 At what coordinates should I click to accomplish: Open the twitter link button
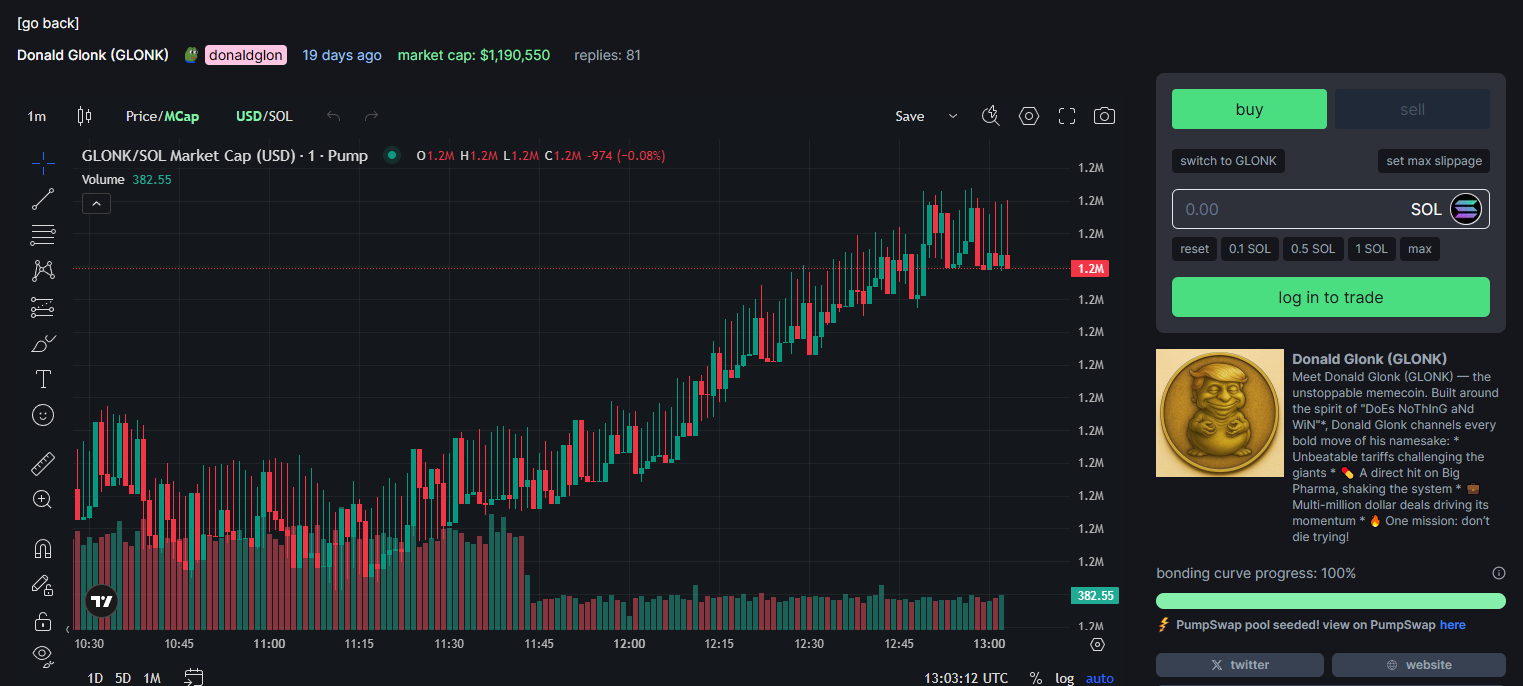pos(1240,664)
